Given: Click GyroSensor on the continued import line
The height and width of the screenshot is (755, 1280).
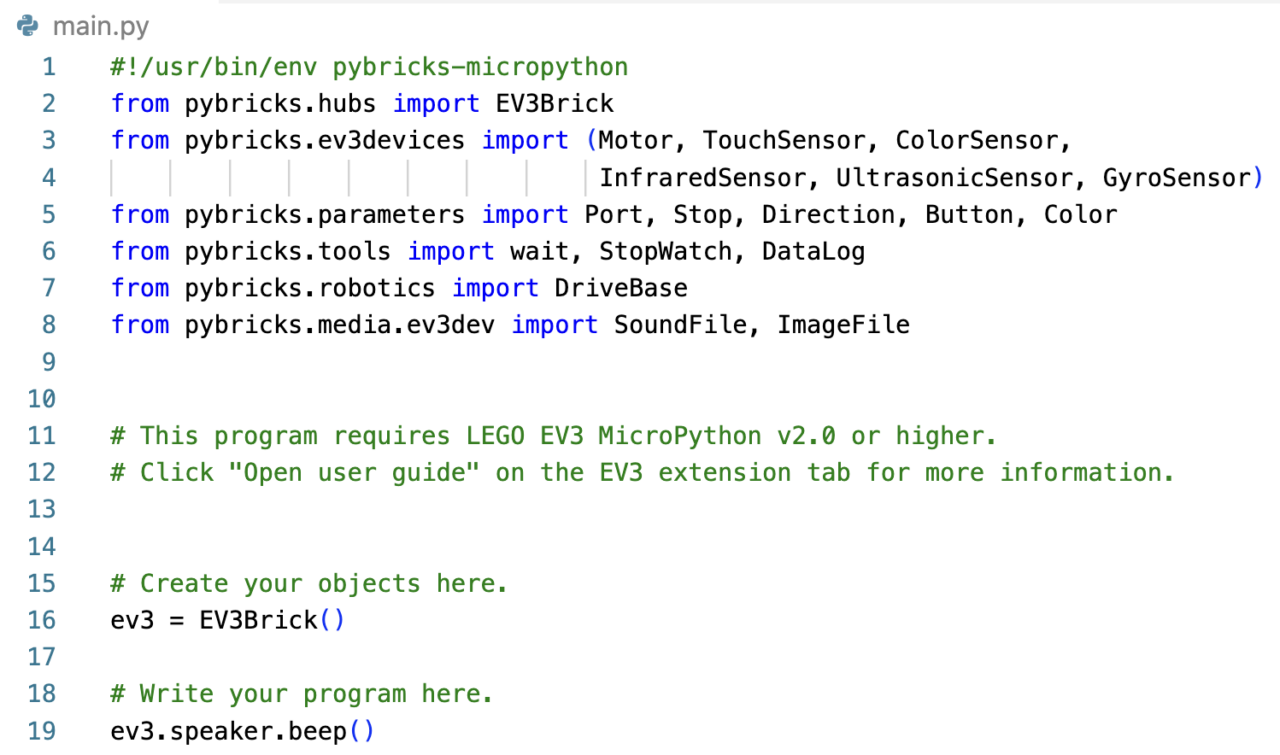Looking at the screenshot, I should coord(1176,178).
